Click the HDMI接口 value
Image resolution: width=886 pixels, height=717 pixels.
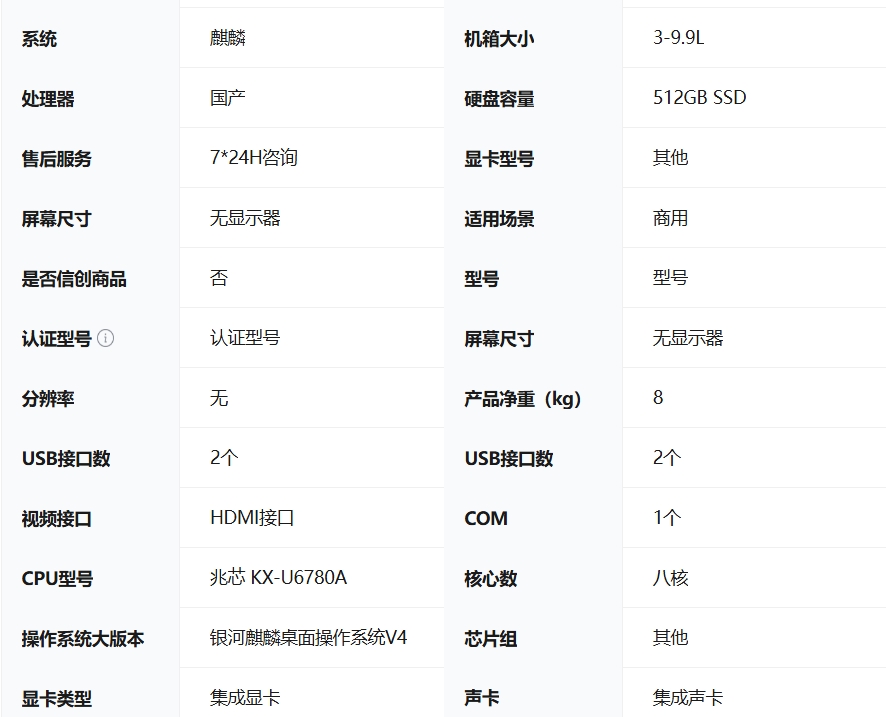[252, 517]
